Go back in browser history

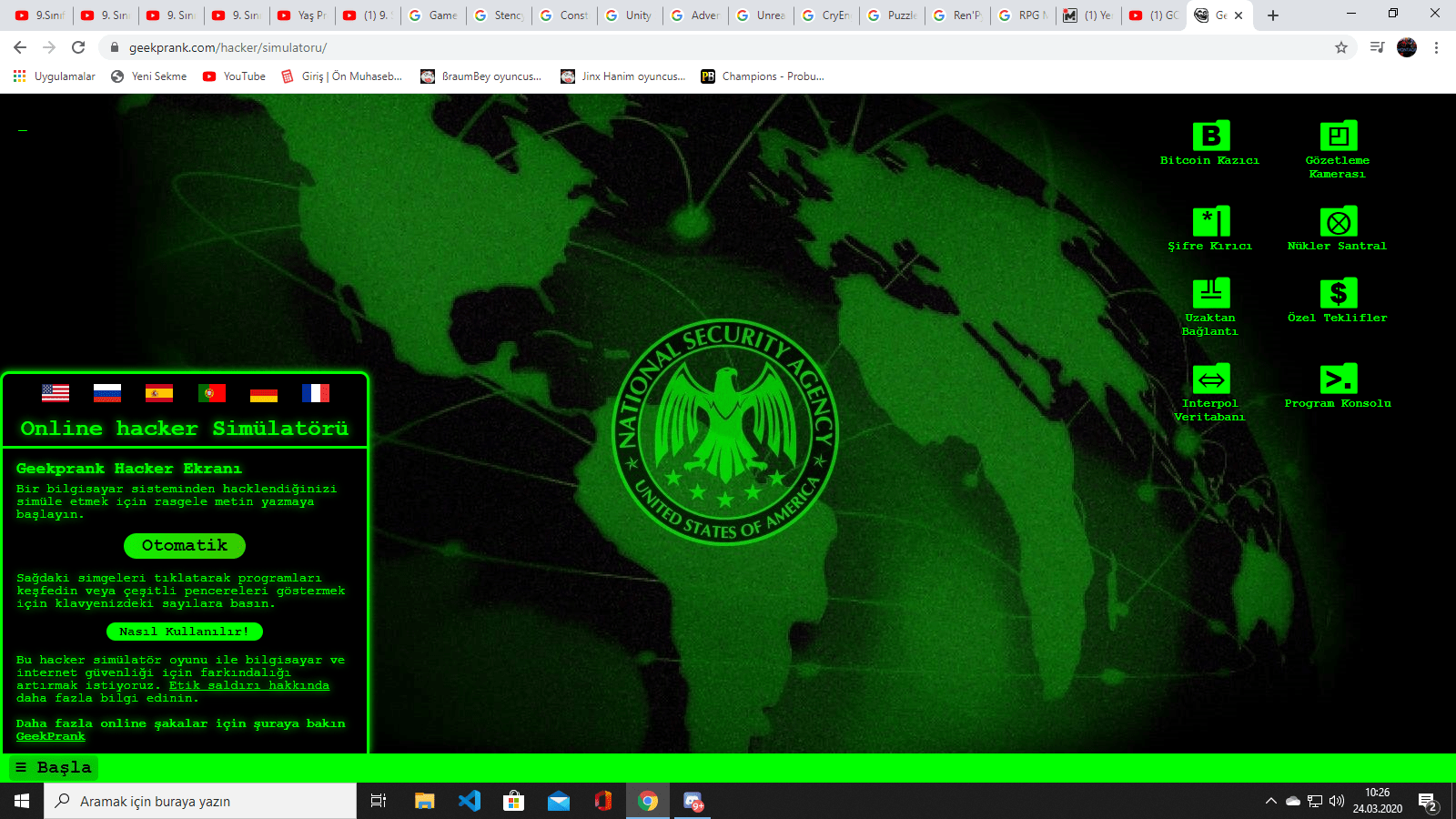click(x=20, y=47)
